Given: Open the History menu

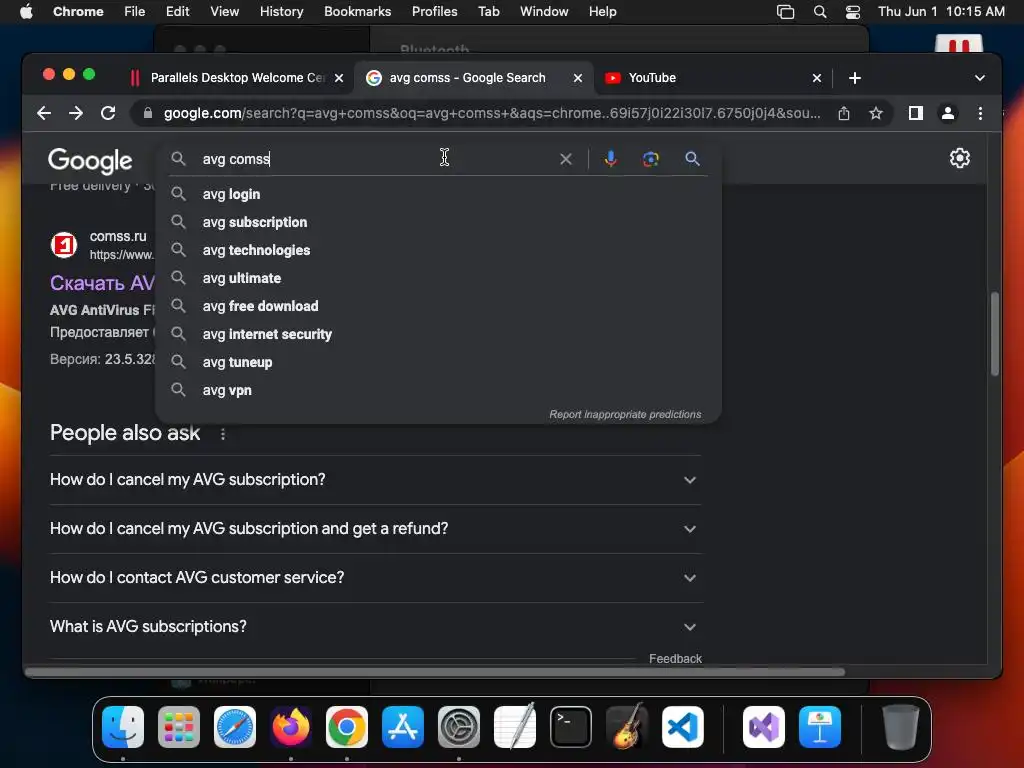Looking at the screenshot, I should (281, 12).
